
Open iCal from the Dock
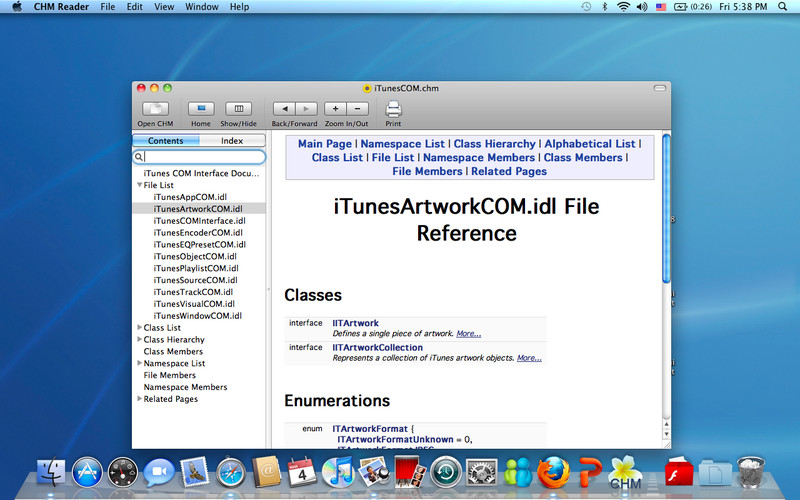pos(302,472)
